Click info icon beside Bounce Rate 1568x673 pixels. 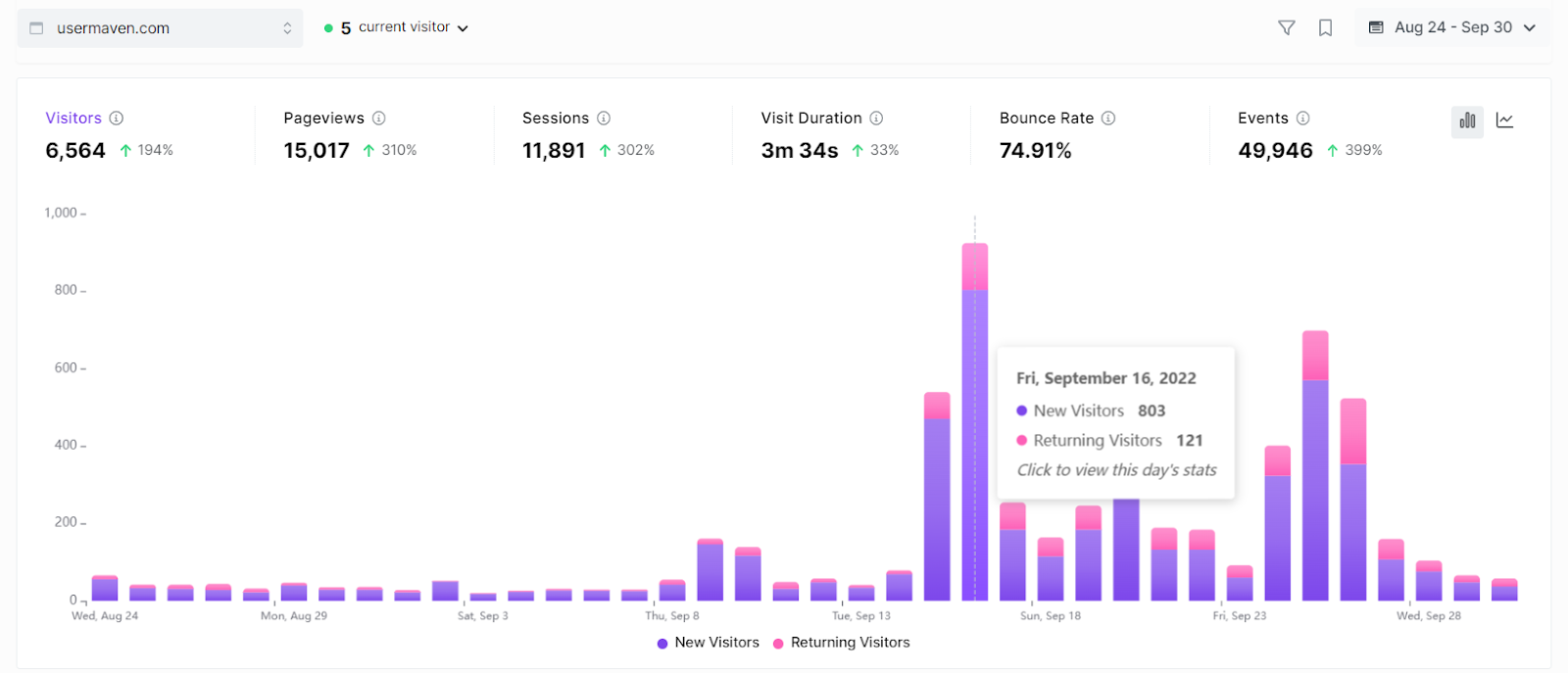1108,119
